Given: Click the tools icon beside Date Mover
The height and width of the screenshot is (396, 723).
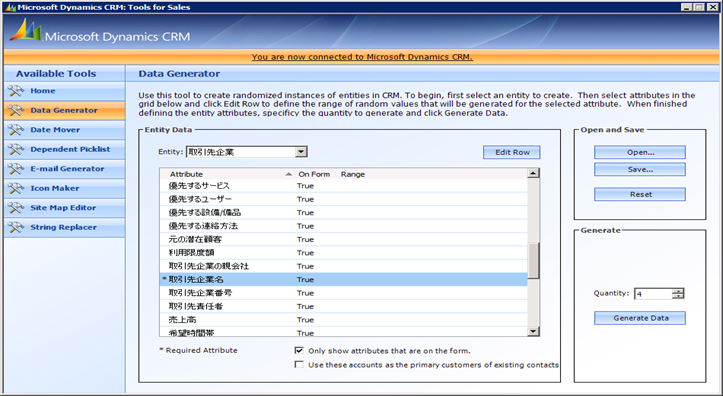Looking at the screenshot, I should pos(16,130).
